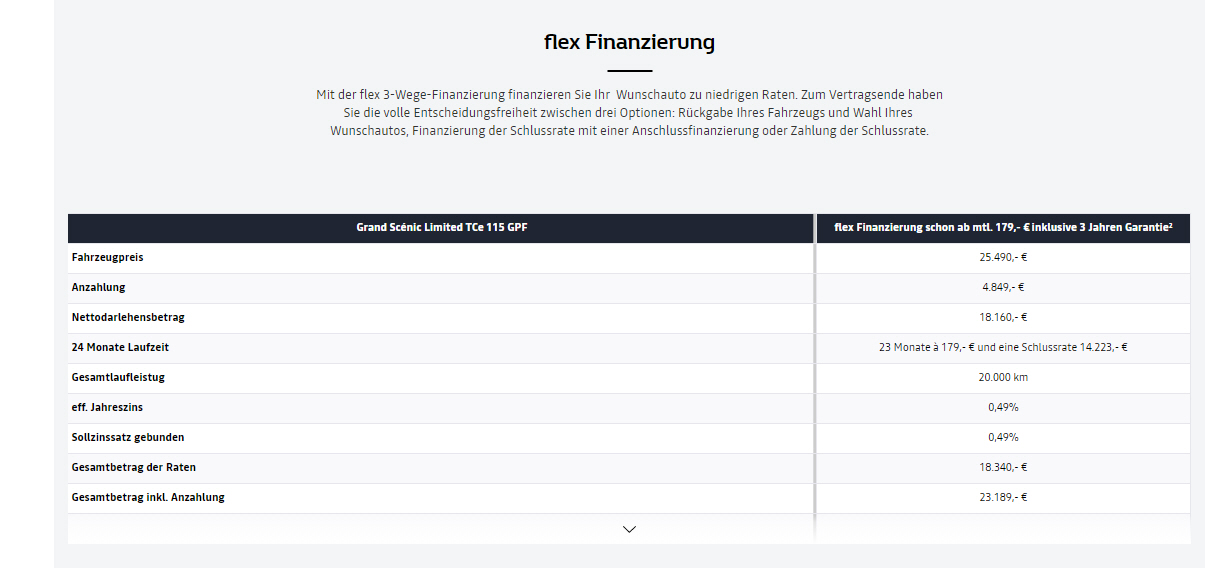
Task: Click the Gesamtbetrag der Raten label
Action: tap(133, 467)
